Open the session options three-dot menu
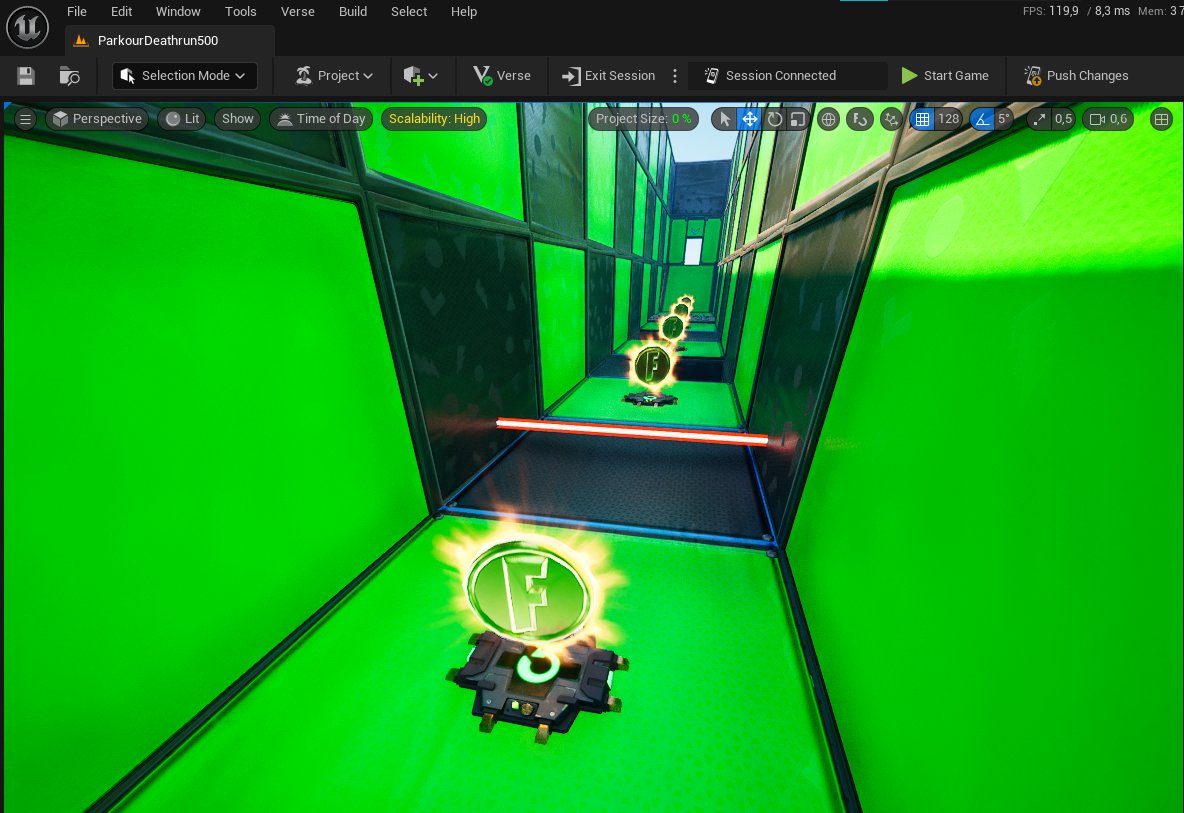 click(x=675, y=75)
